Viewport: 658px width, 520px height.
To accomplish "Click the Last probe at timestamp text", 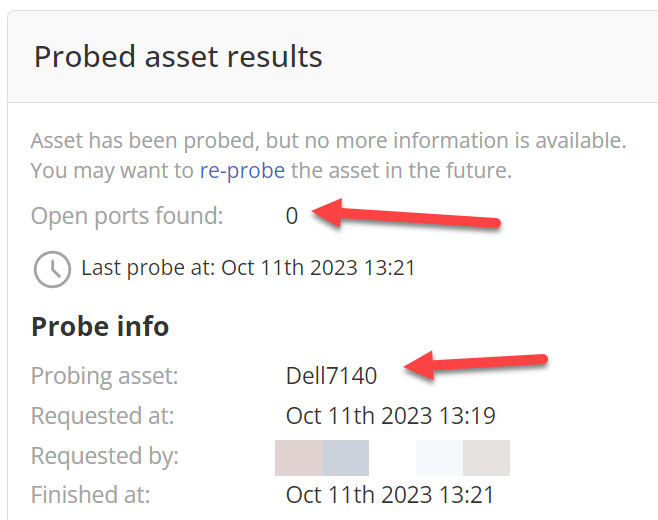I will pos(248,268).
